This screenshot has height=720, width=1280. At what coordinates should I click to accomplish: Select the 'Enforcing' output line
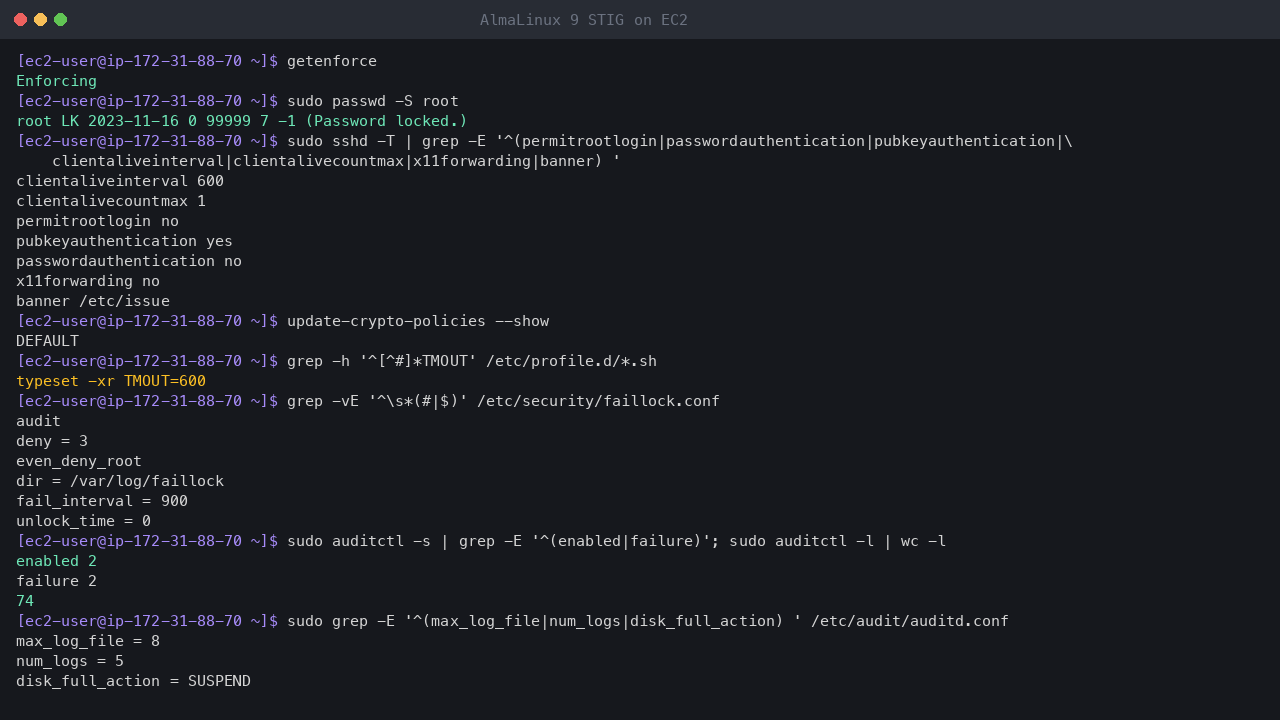point(56,81)
